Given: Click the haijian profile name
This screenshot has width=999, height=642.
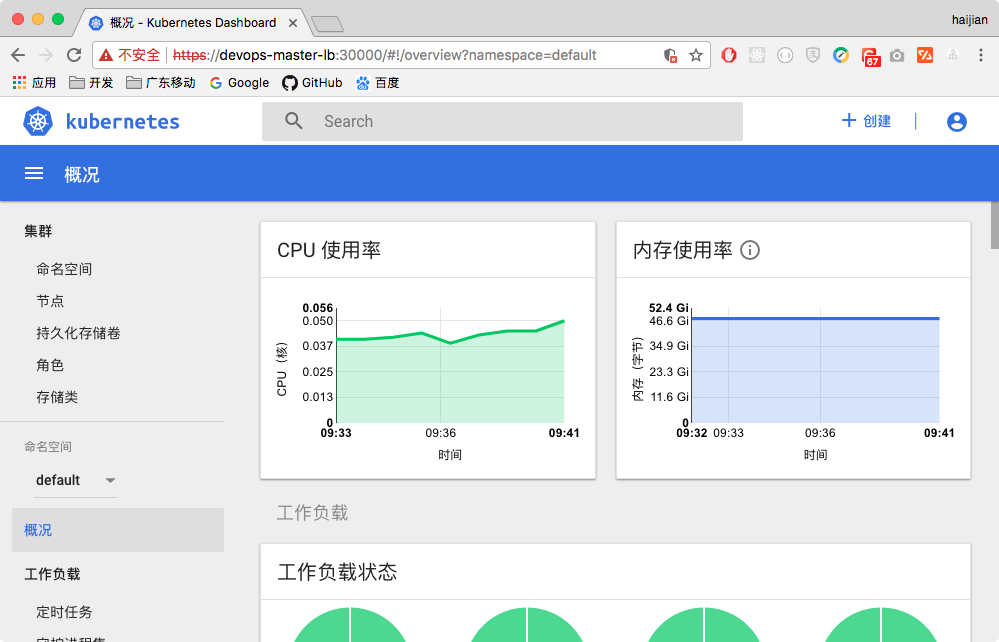Looking at the screenshot, I should (970, 20).
